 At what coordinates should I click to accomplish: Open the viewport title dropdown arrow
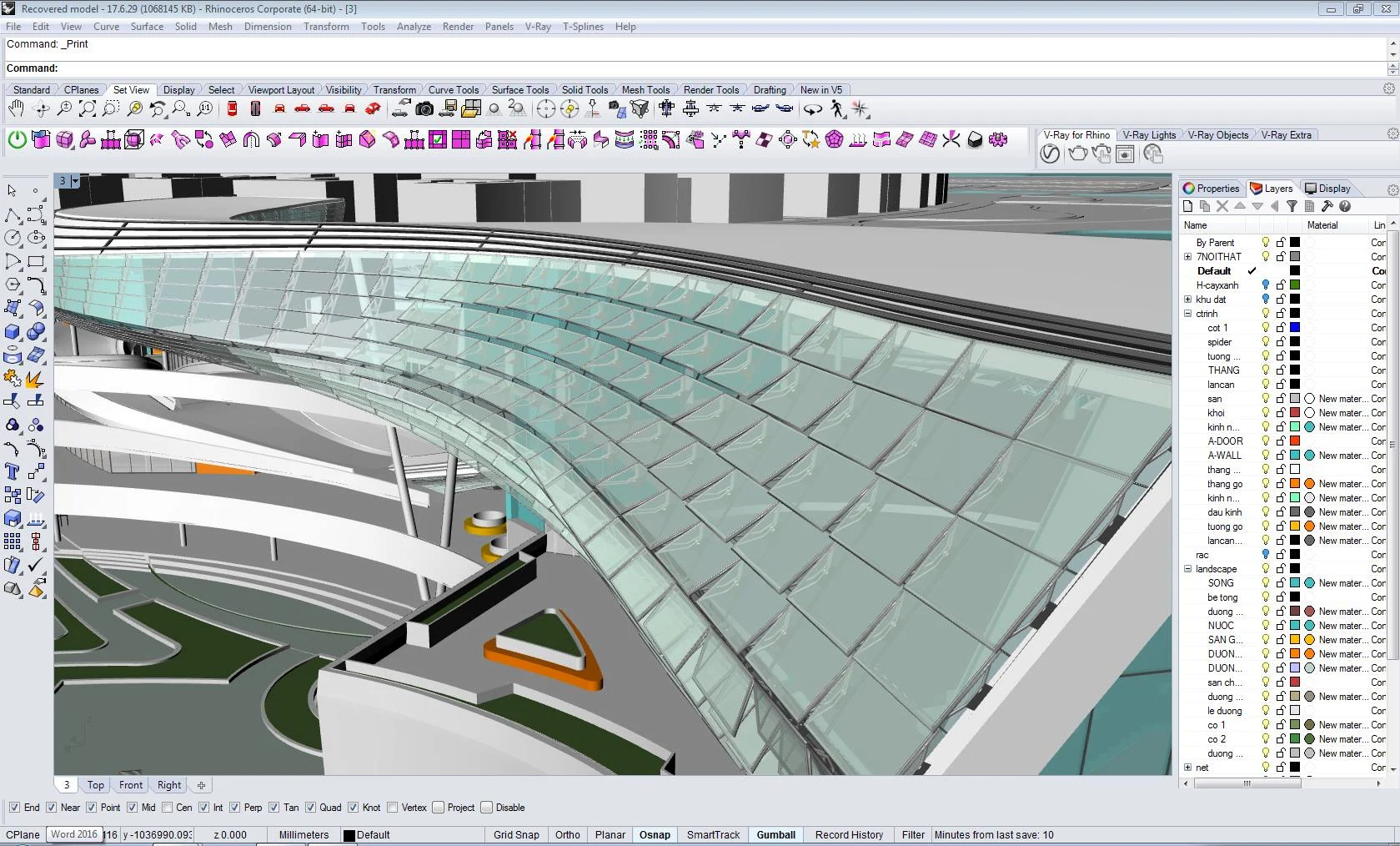[x=75, y=181]
